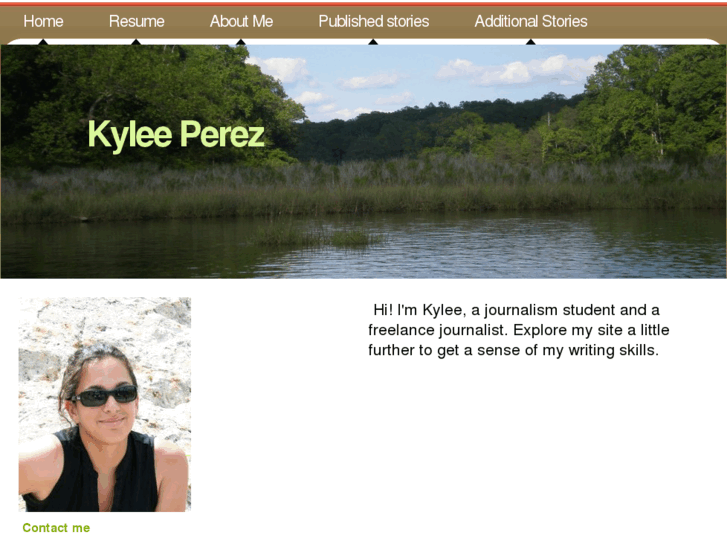The width and height of the screenshot is (727, 545).
Task: Open the About Me page
Action: pyautogui.click(x=241, y=21)
